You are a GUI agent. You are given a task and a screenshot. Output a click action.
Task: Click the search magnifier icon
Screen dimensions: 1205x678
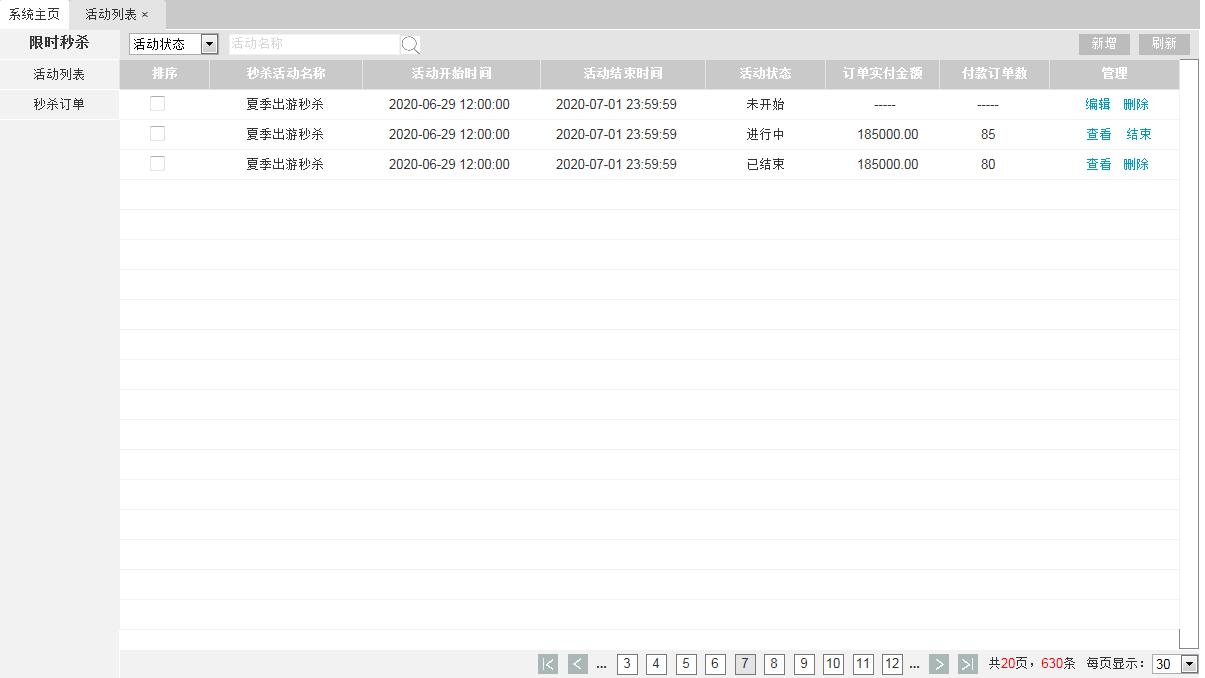pyautogui.click(x=410, y=45)
